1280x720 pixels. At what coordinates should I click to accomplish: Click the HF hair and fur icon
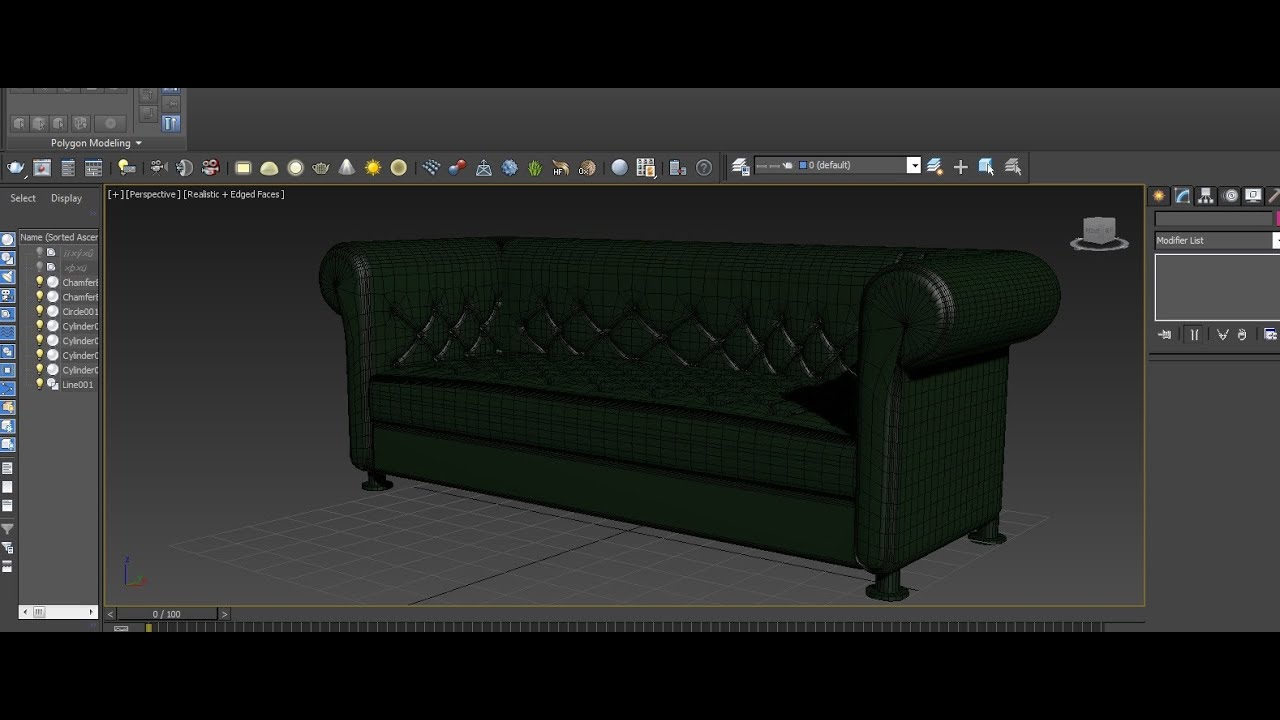point(561,168)
